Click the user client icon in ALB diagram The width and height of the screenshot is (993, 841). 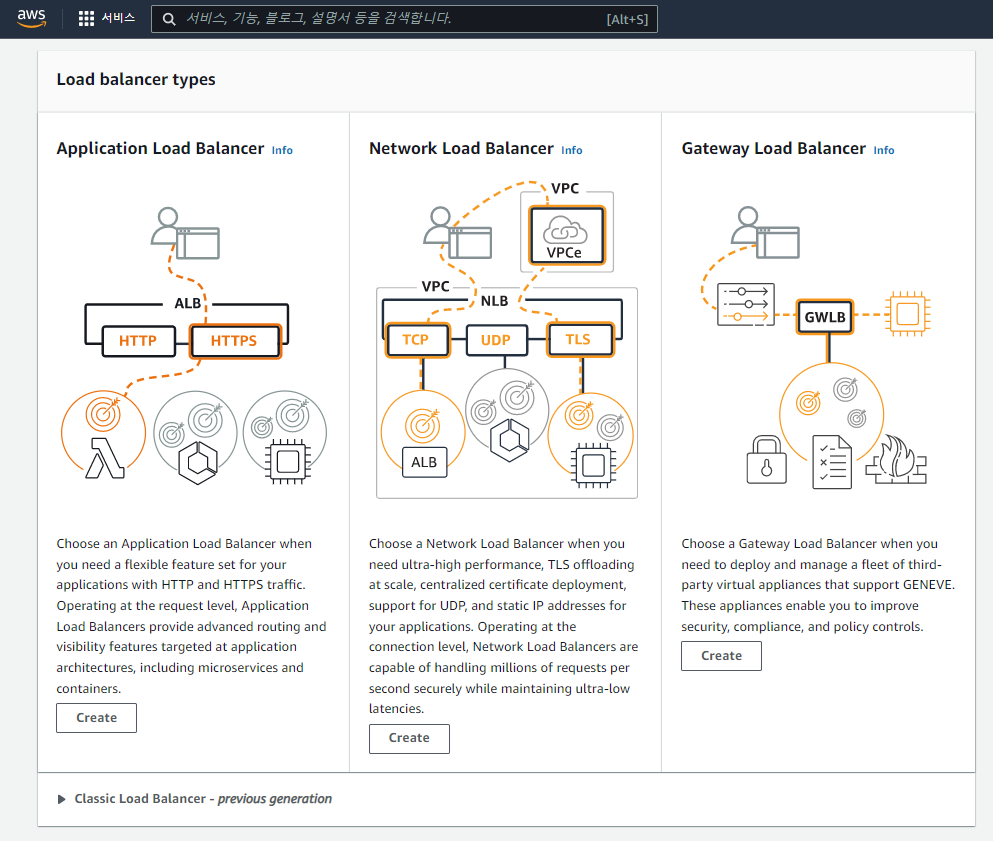(185, 233)
